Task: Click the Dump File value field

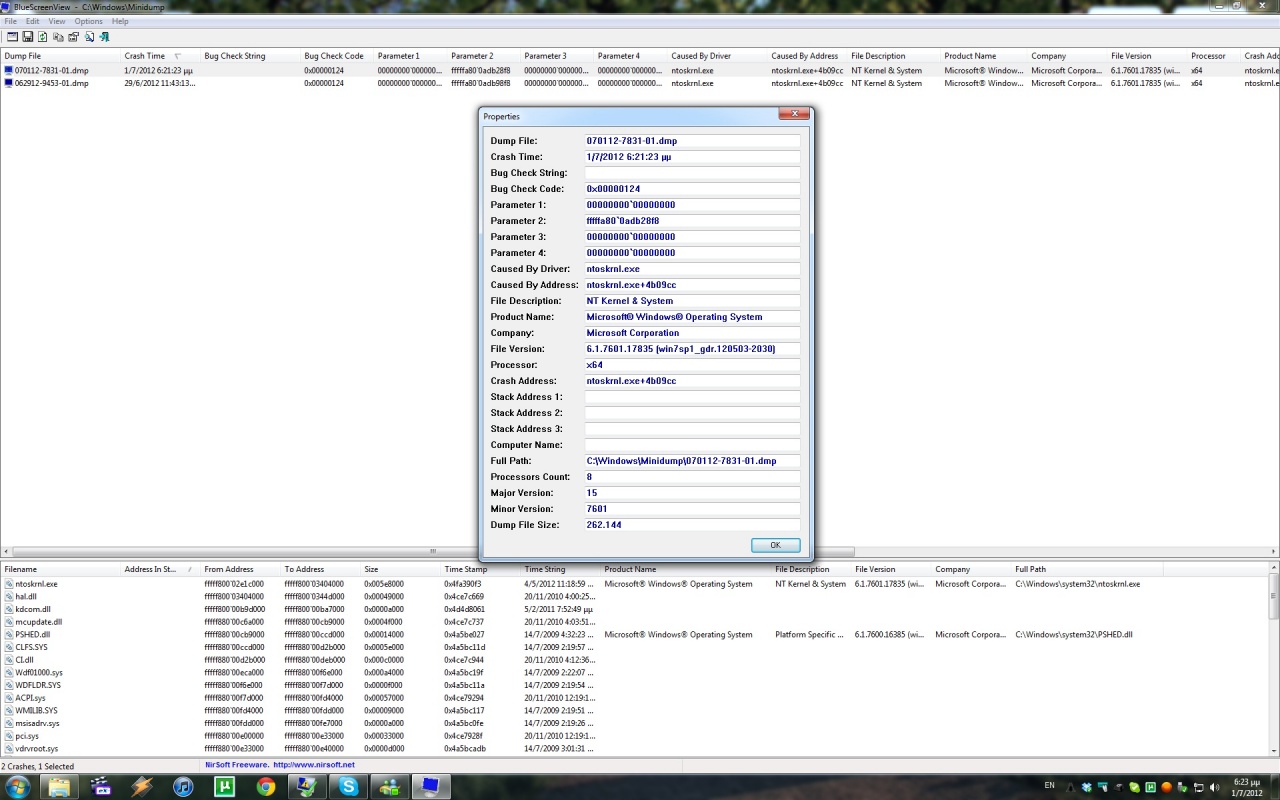Action: (692, 141)
